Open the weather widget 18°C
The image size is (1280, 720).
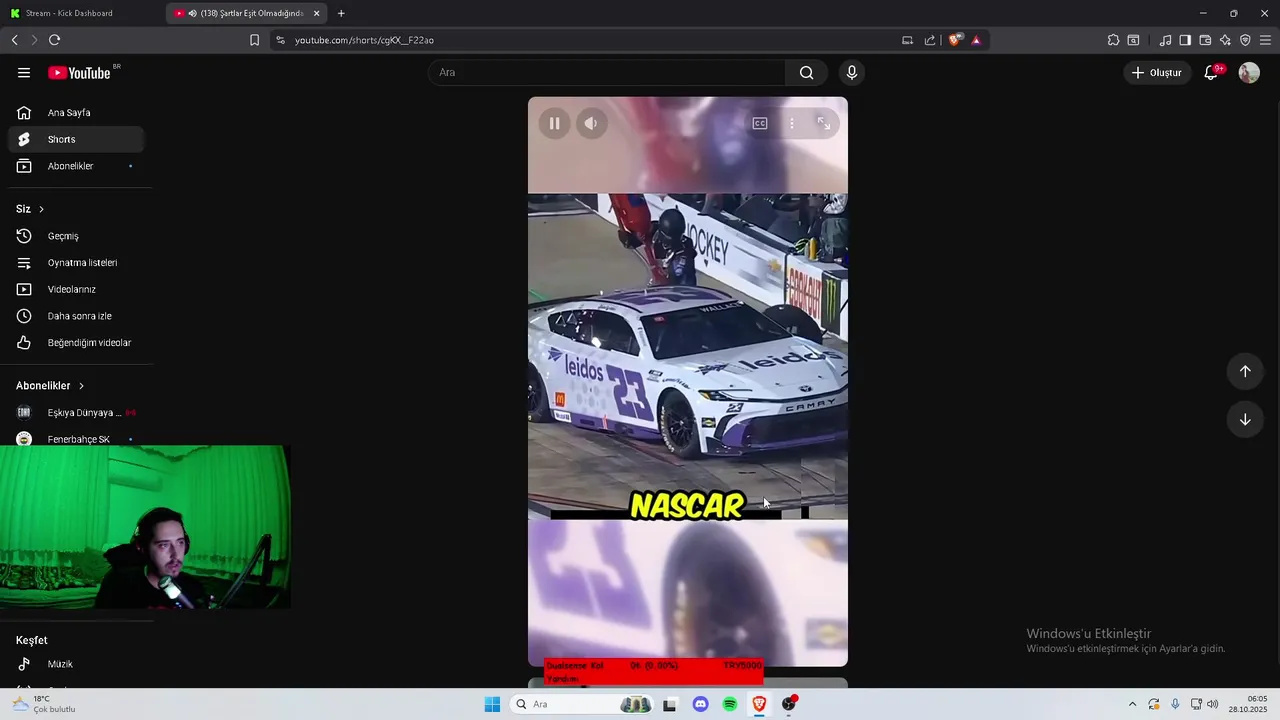tap(44, 704)
